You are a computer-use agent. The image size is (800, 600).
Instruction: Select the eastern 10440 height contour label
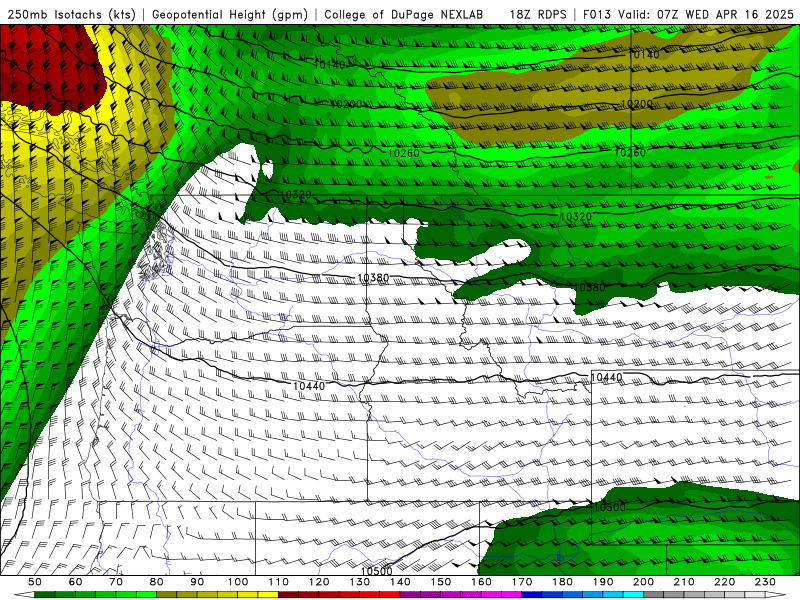click(607, 377)
